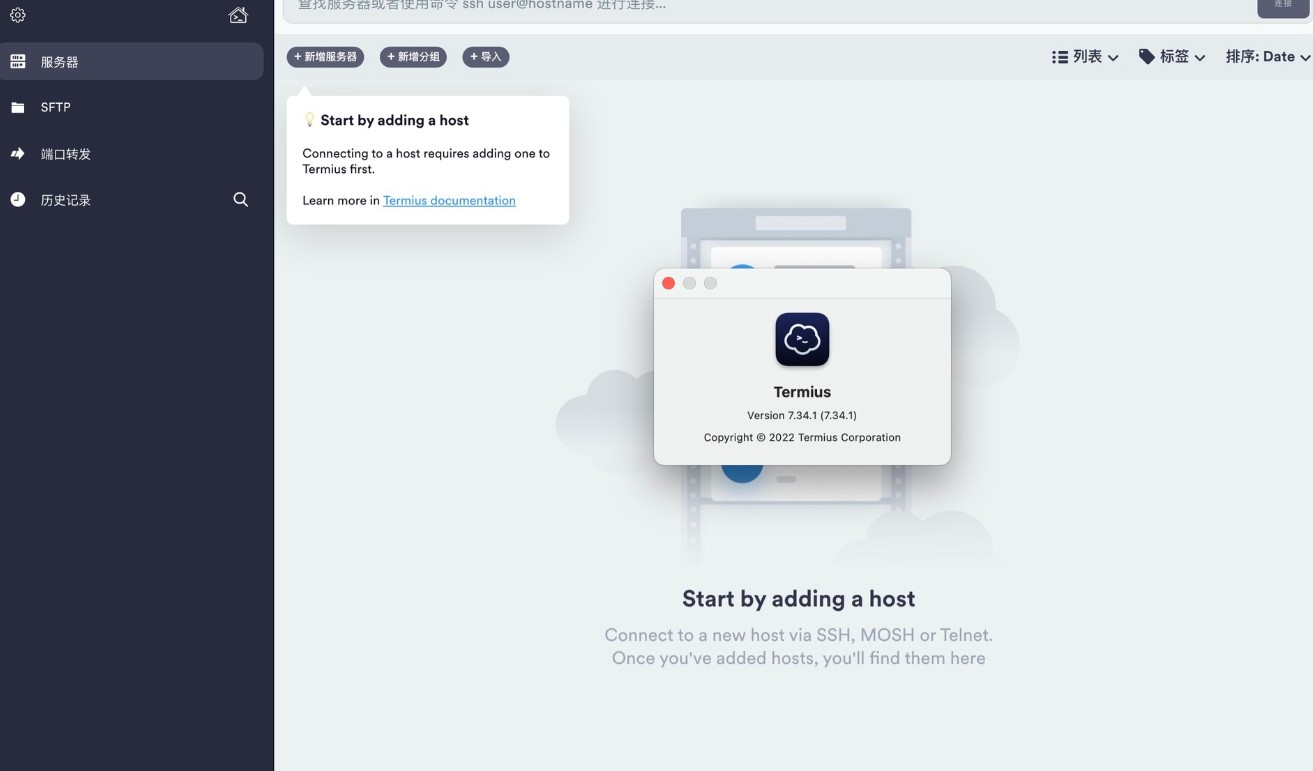Click the servers icon beside 服务器
Viewport: 1313px width, 771px height.
pos(18,61)
